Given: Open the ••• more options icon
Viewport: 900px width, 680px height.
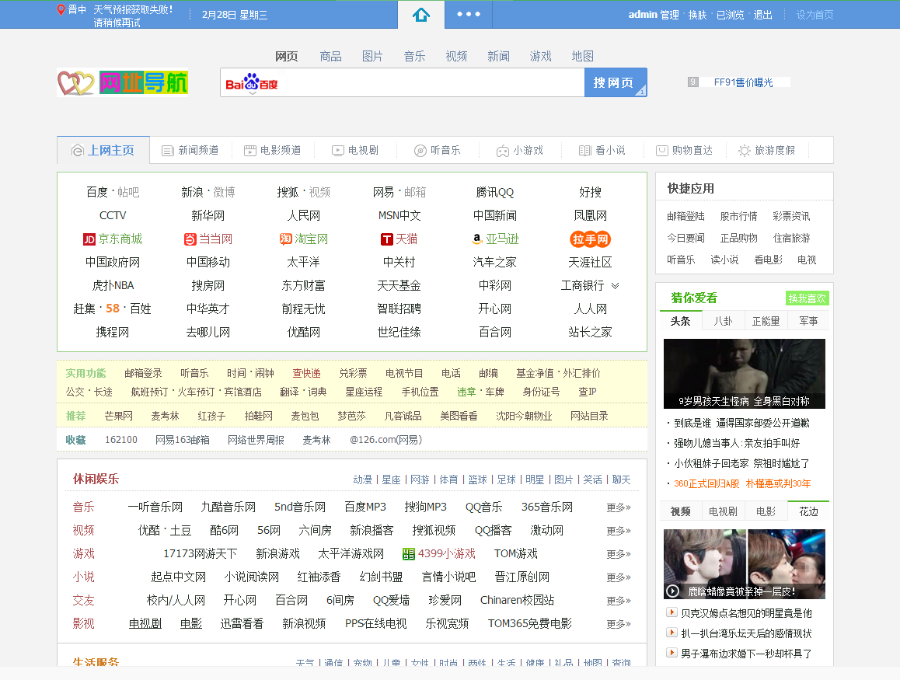Looking at the screenshot, I should 468,14.
